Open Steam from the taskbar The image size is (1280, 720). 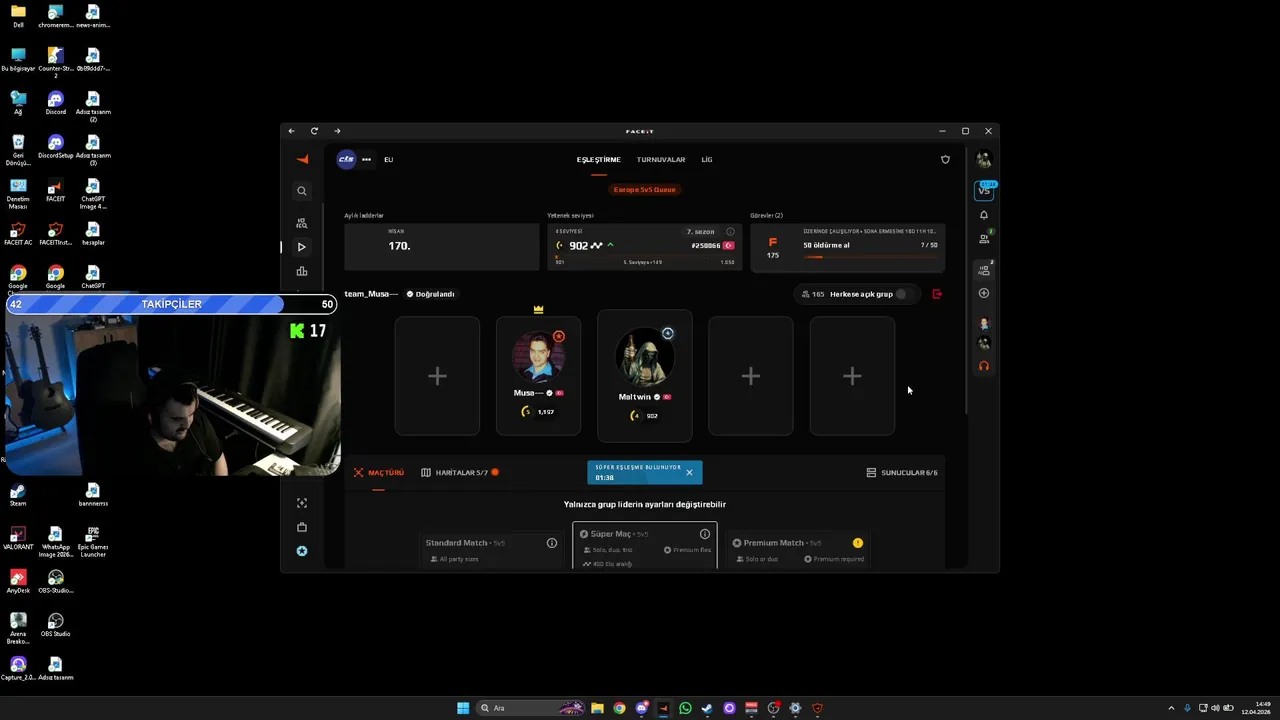click(707, 708)
